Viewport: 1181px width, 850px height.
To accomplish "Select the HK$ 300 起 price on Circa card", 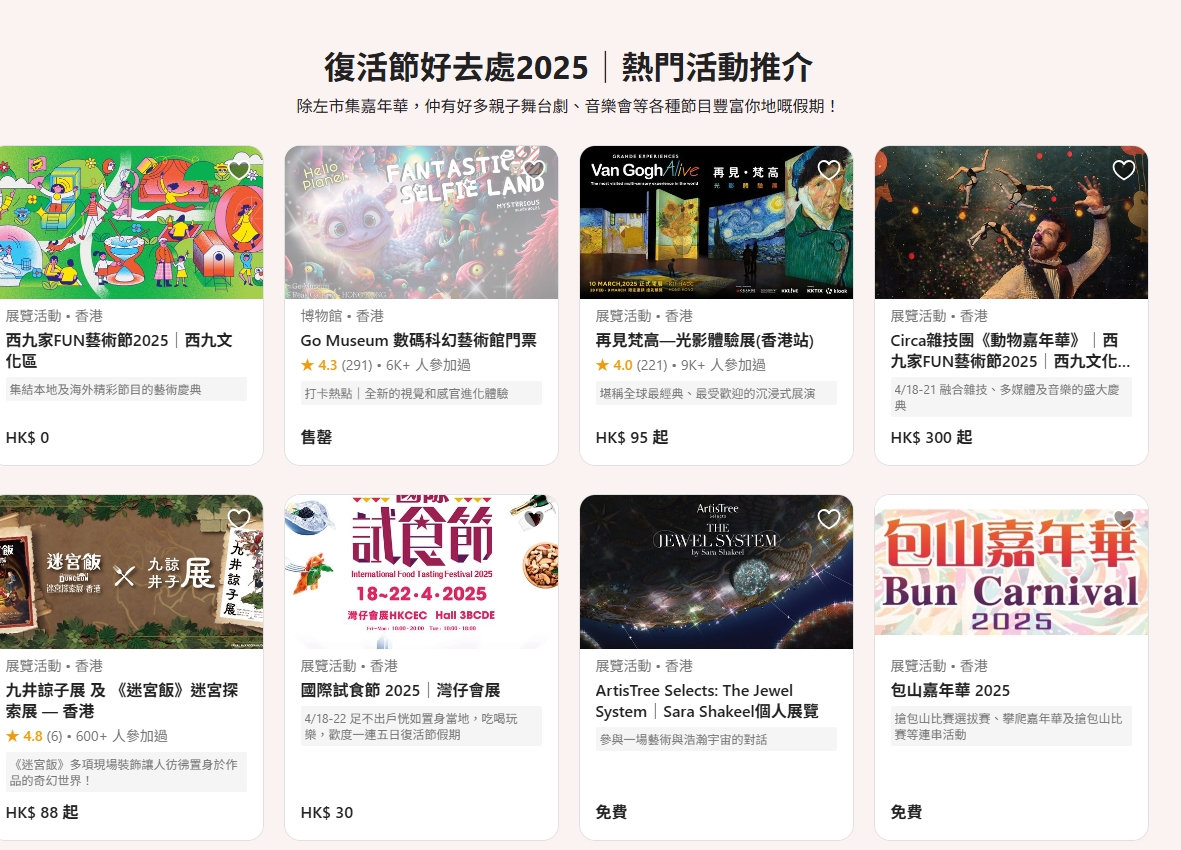I will point(931,437).
